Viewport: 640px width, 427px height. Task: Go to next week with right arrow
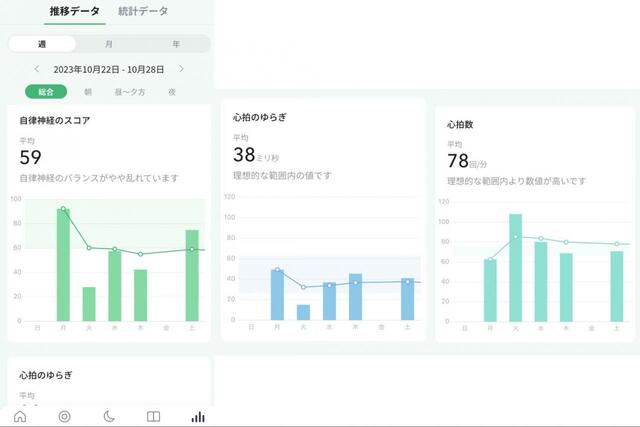coord(181,69)
